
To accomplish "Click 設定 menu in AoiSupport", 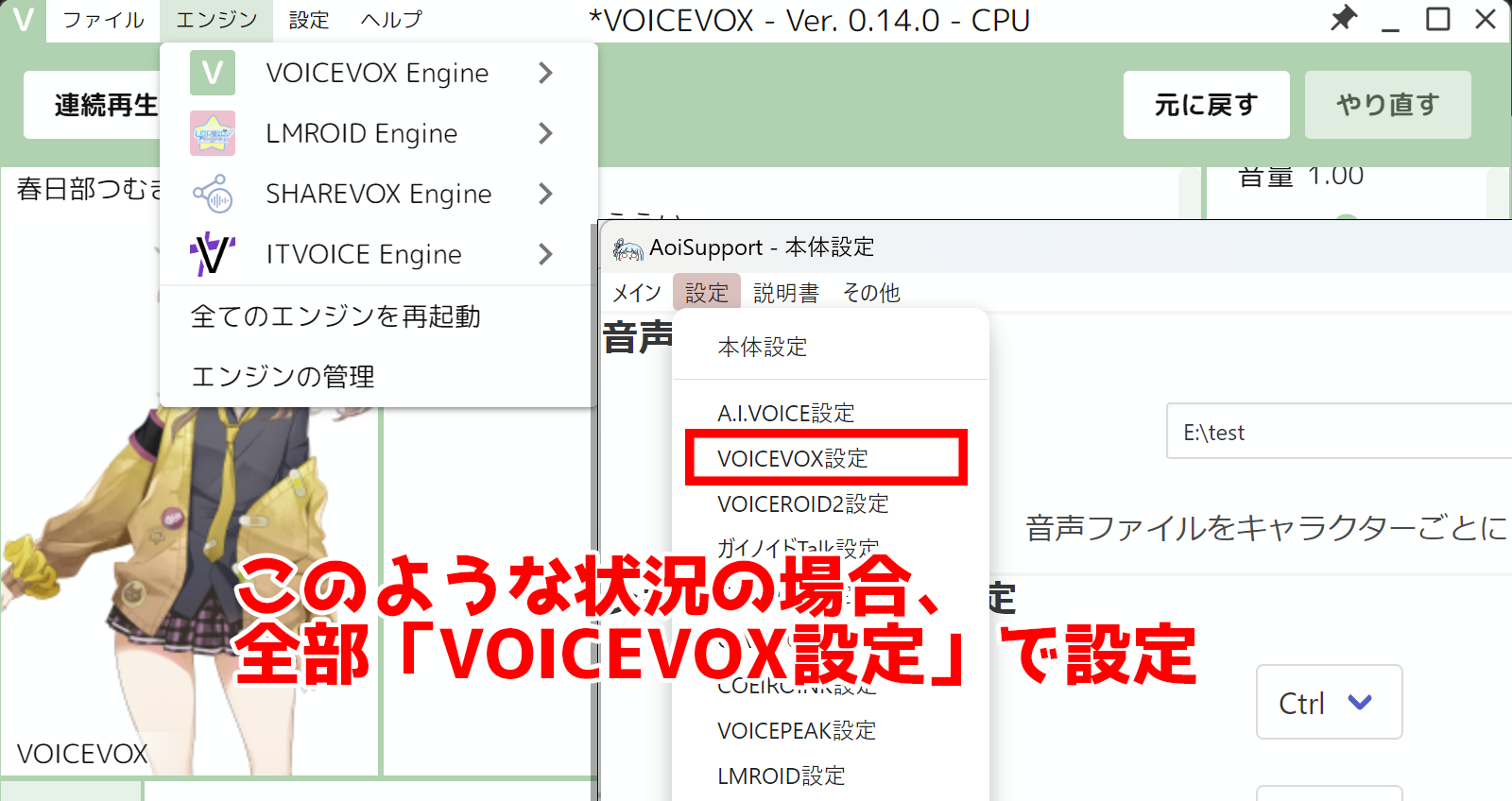I will pyautogui.click(x=706, y=293).
